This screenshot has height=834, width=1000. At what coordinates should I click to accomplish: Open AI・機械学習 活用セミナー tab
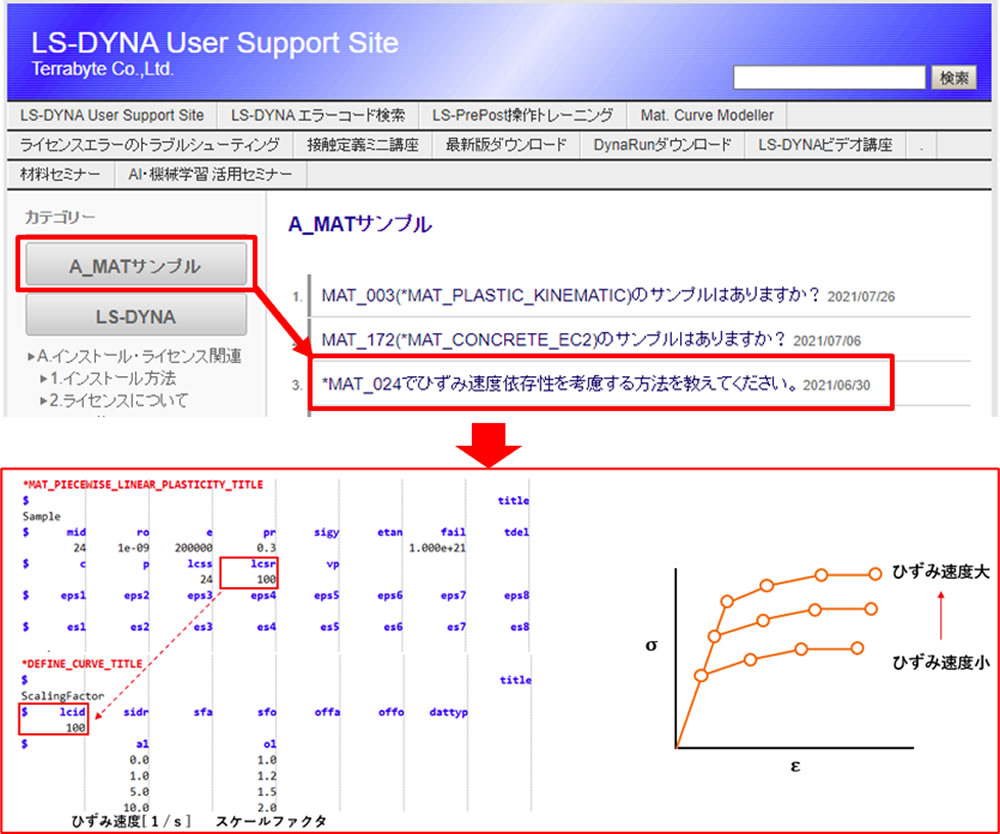click(210, 174)
